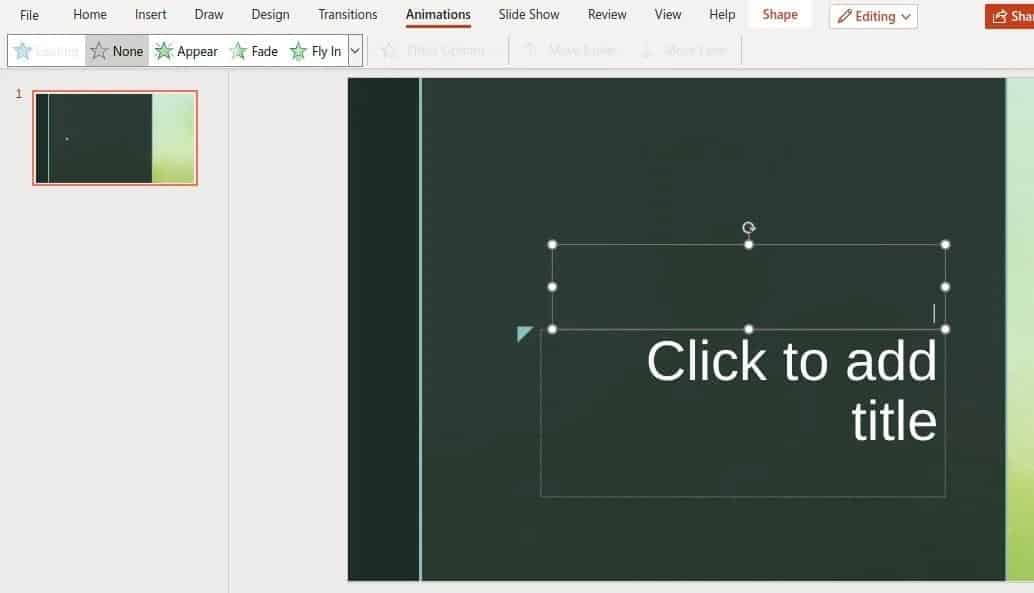Viewport: 1034px width, 593px height.
Task: Switch to the Draw tab
Action: coord(208,14)
